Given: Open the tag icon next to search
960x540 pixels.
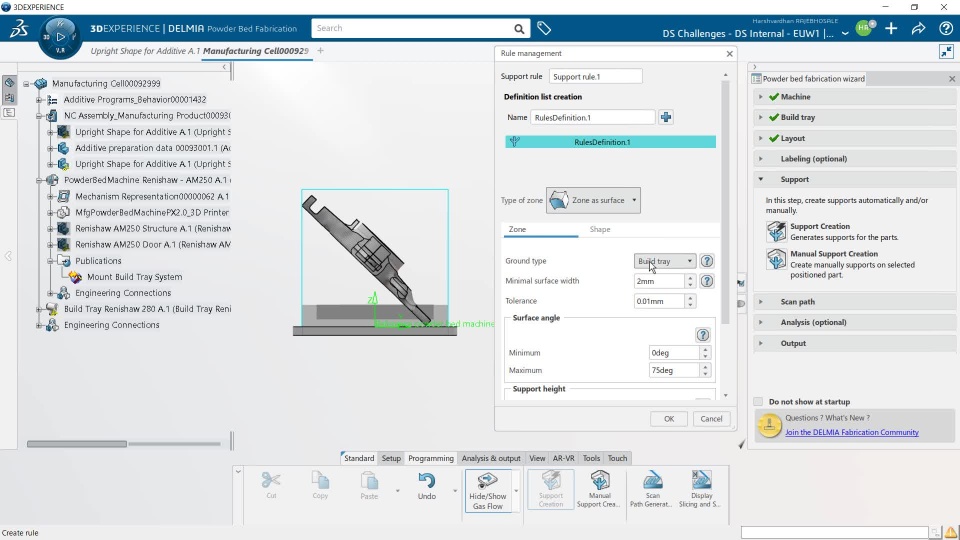Looking at the screenshot, I should coord(544,28).
